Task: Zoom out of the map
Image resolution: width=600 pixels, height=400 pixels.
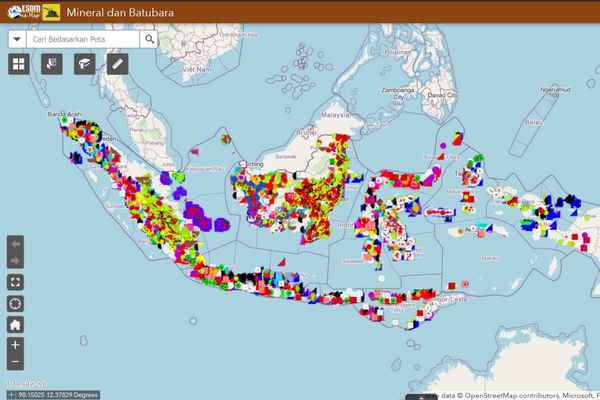Action: coord(15,362)
